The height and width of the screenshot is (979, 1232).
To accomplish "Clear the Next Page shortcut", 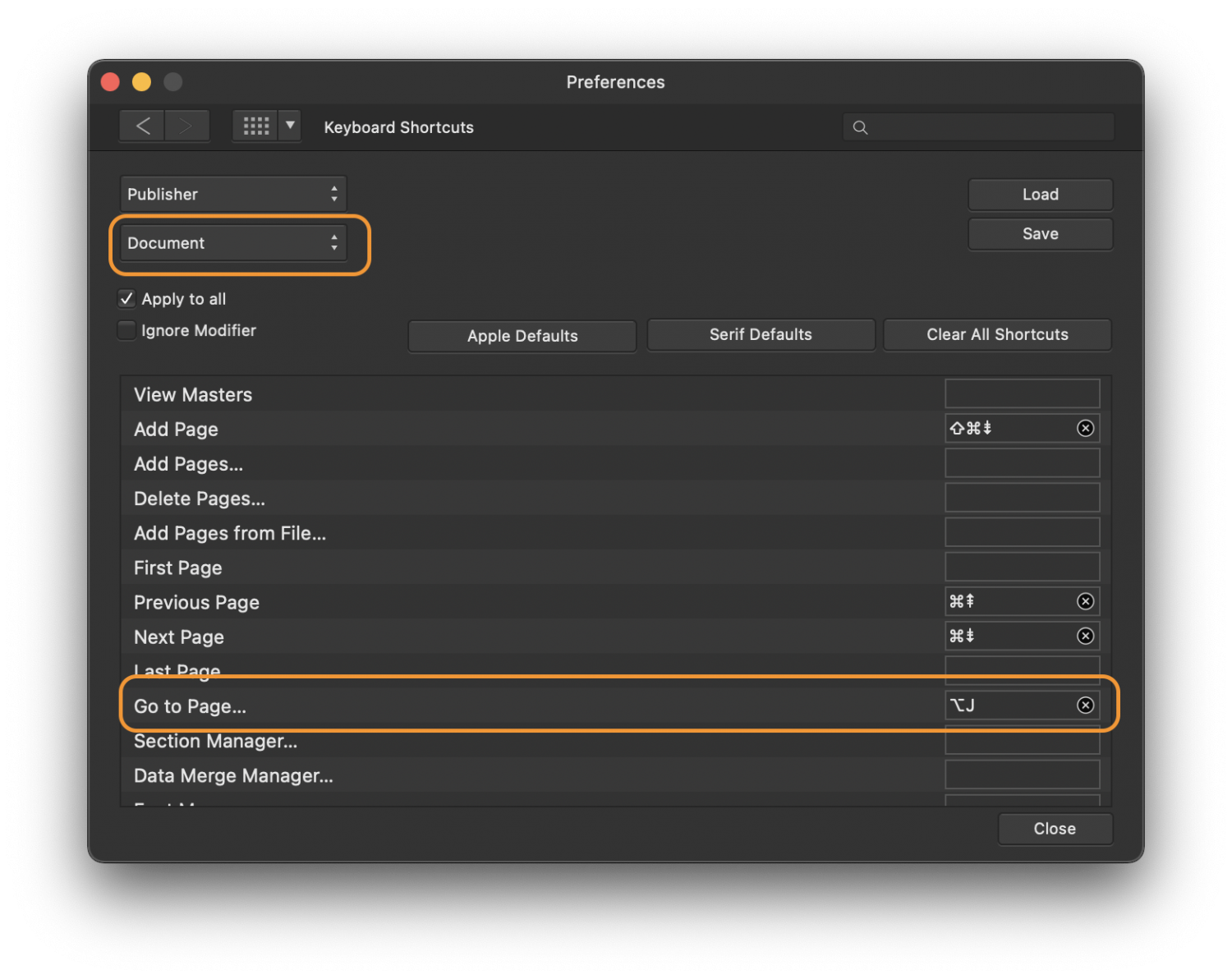I will pyautogui.click(x=1085, y=637).
